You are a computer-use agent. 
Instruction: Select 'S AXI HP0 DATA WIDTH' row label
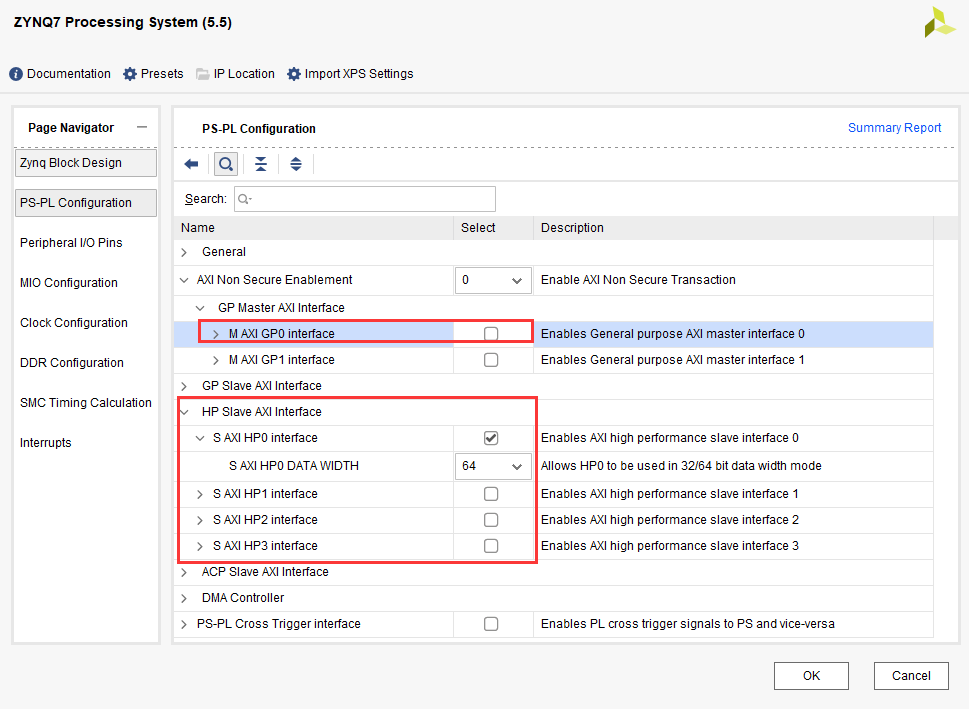294,466
